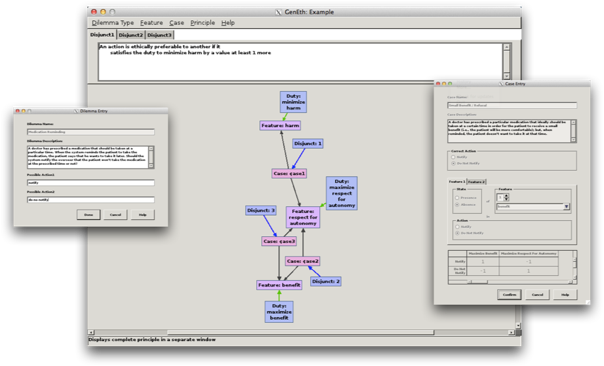Click 'Maximize Respect For Autonomy' column header
The height and width of the screenshot is (366, 604).
[528, 254]
